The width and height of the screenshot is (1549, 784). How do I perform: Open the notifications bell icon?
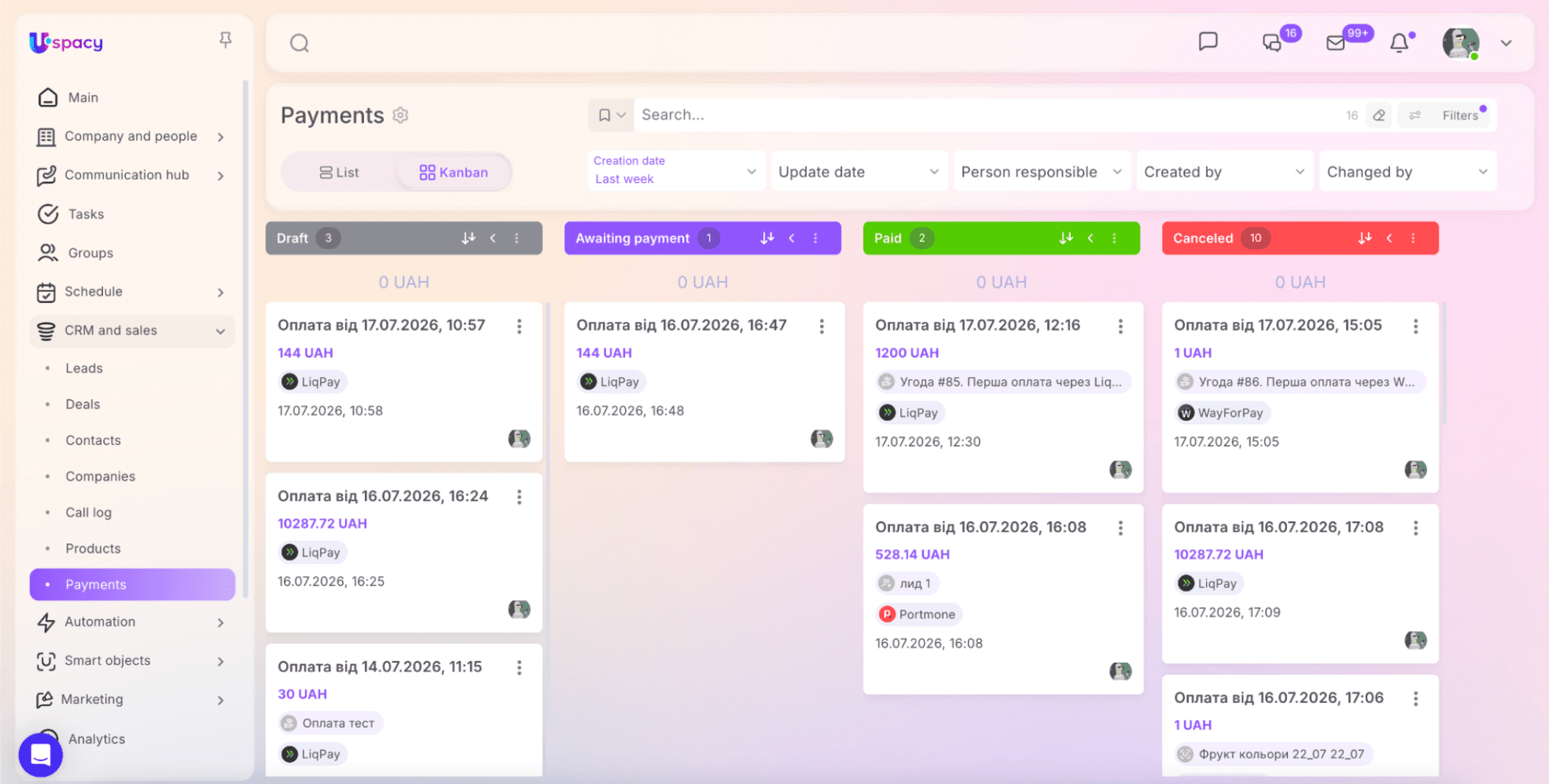(1400, 43)
